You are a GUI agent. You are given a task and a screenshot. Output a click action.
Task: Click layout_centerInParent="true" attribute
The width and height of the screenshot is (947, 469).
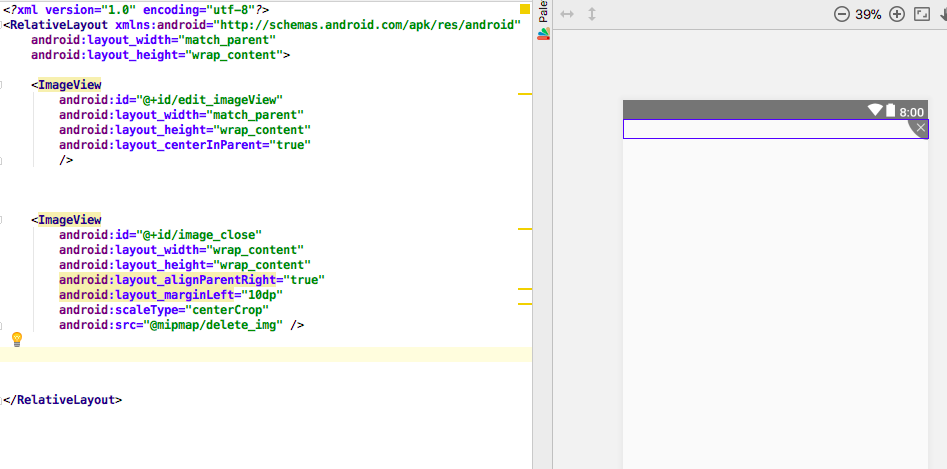(x=185, y=145)
